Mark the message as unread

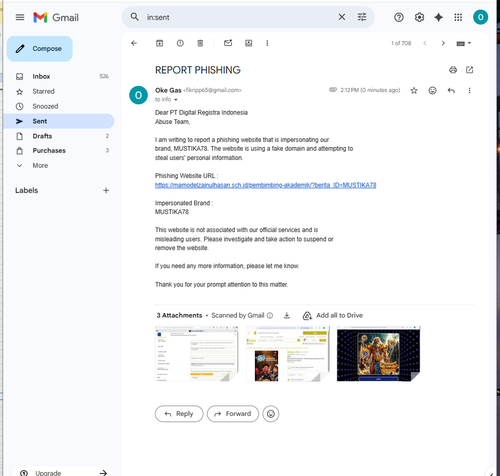click(228, 43)
